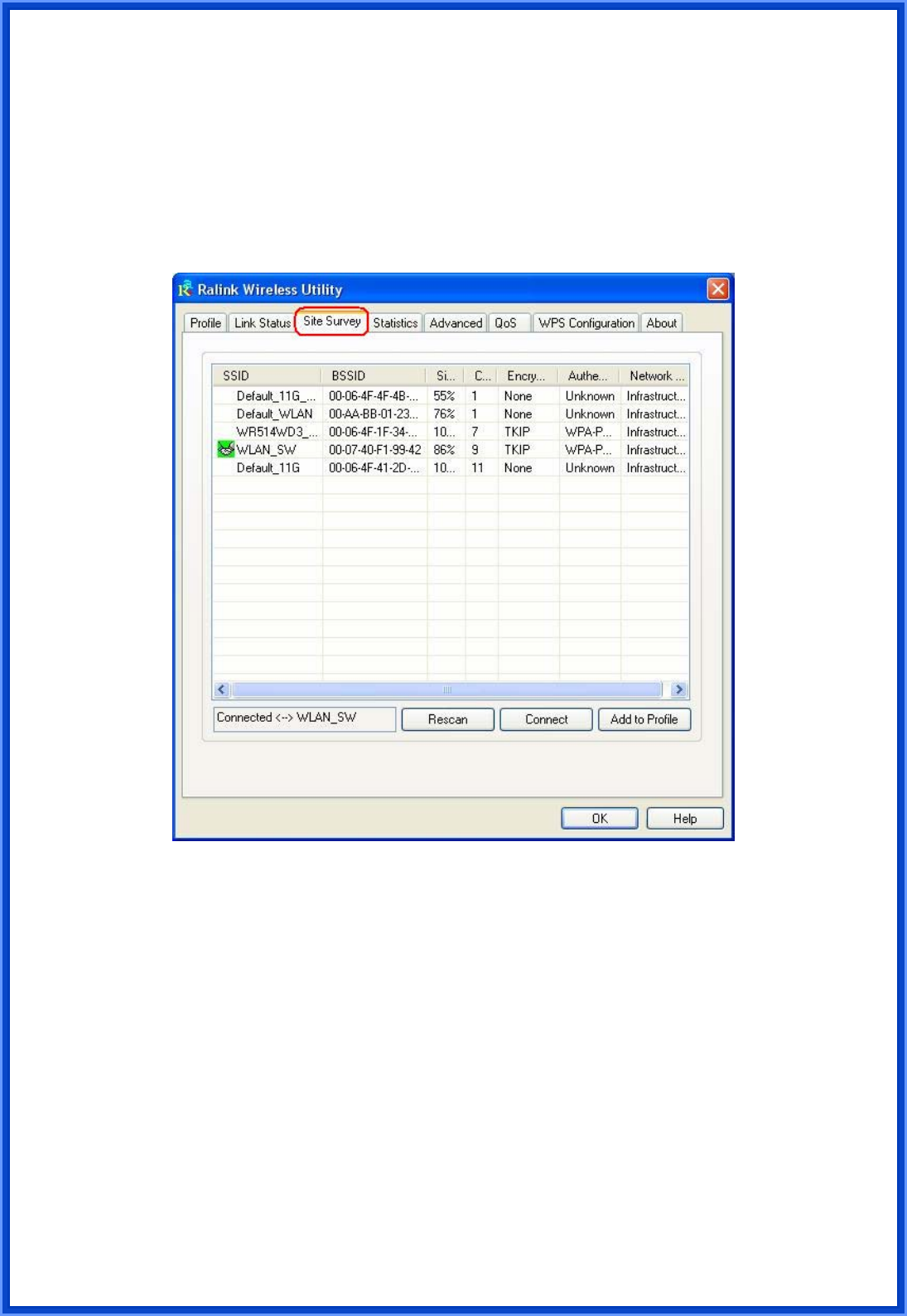Confirm with the OK button

pos(600,819)
